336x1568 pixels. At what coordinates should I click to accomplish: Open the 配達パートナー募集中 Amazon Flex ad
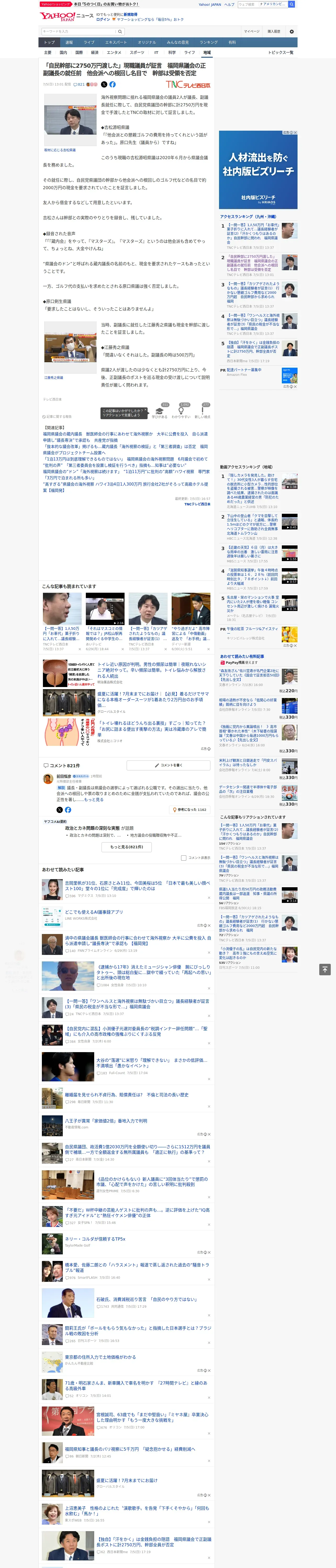(x=244, y=370)
